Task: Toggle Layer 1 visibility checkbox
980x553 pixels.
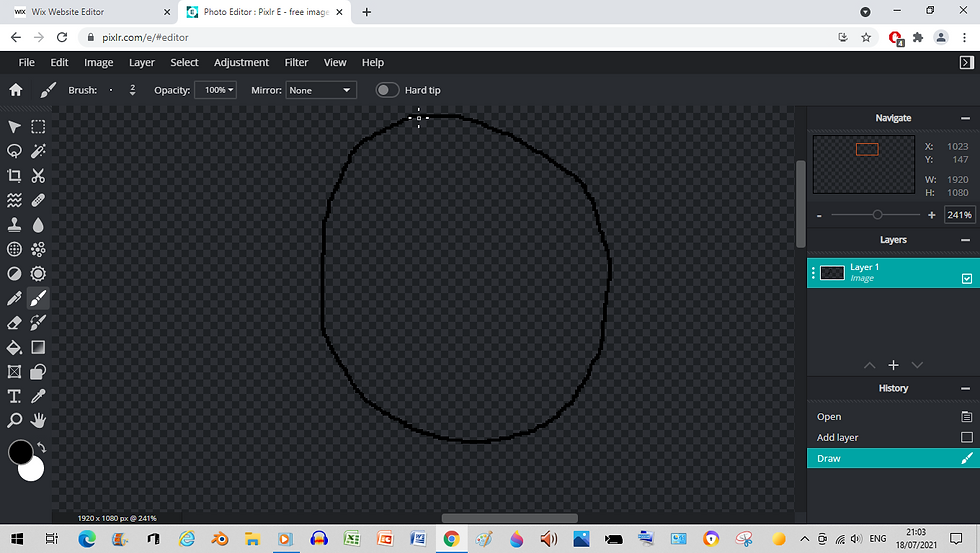Action: click(967, 279)
